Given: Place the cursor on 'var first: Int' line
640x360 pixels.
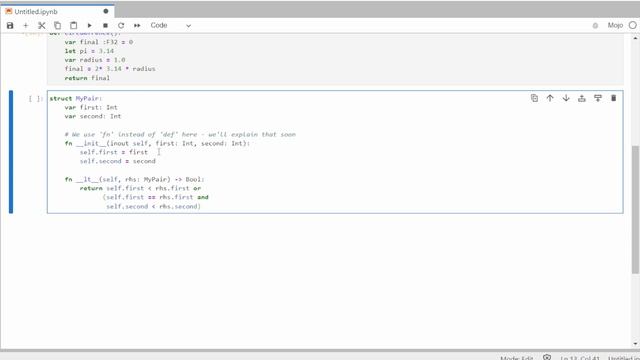Looking at the screenshot, I should 91,107.
